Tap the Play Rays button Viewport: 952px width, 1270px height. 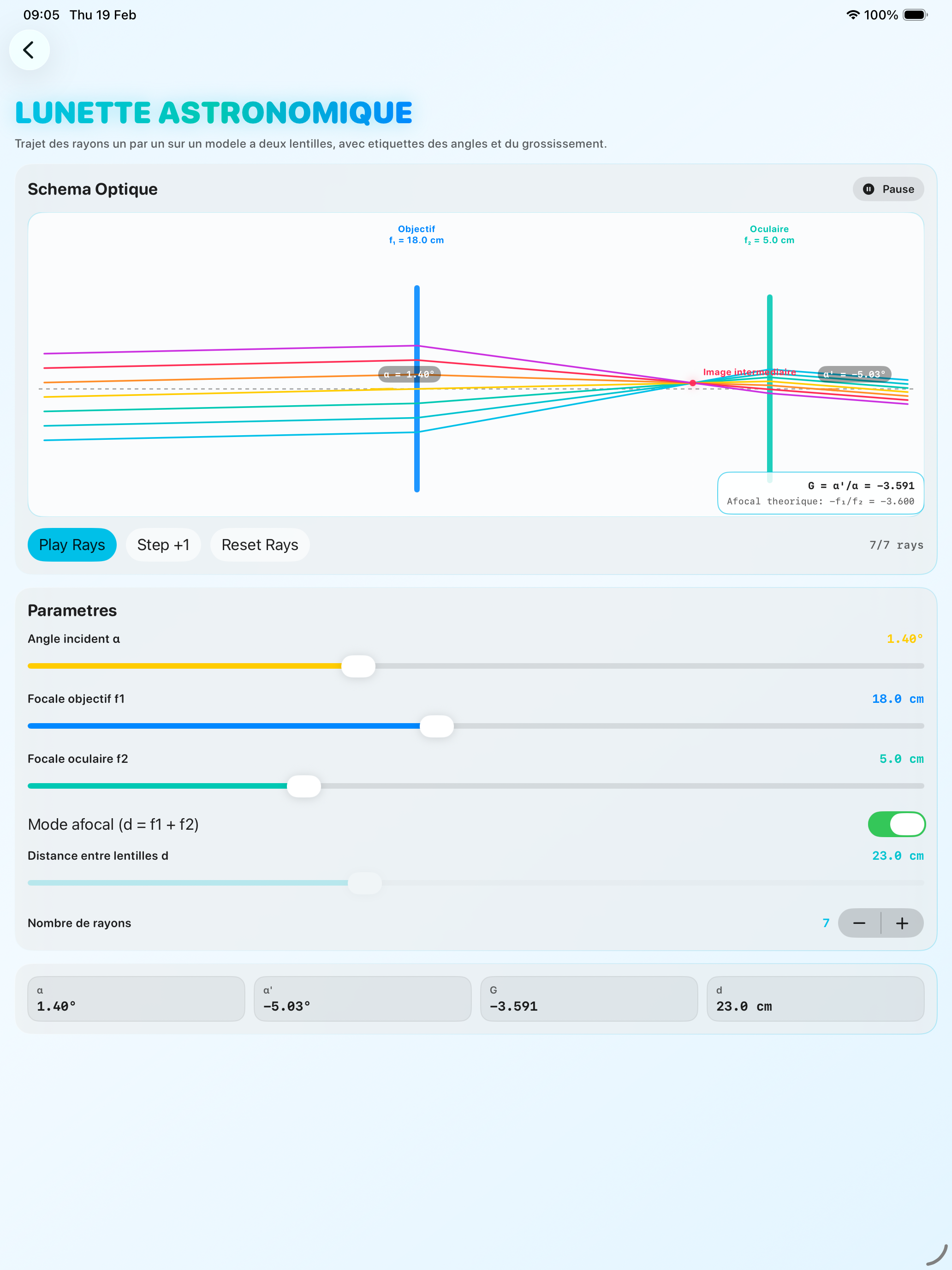coord(72,545)
